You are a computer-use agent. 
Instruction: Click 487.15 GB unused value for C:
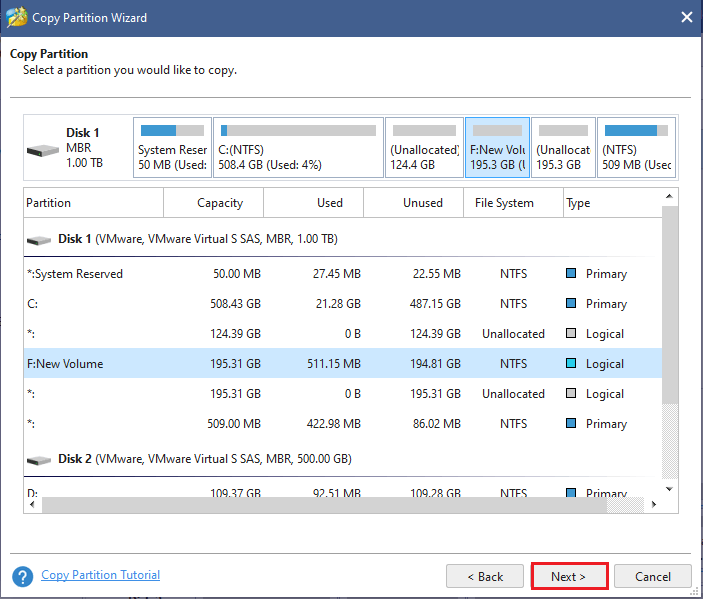pos(435,303)
